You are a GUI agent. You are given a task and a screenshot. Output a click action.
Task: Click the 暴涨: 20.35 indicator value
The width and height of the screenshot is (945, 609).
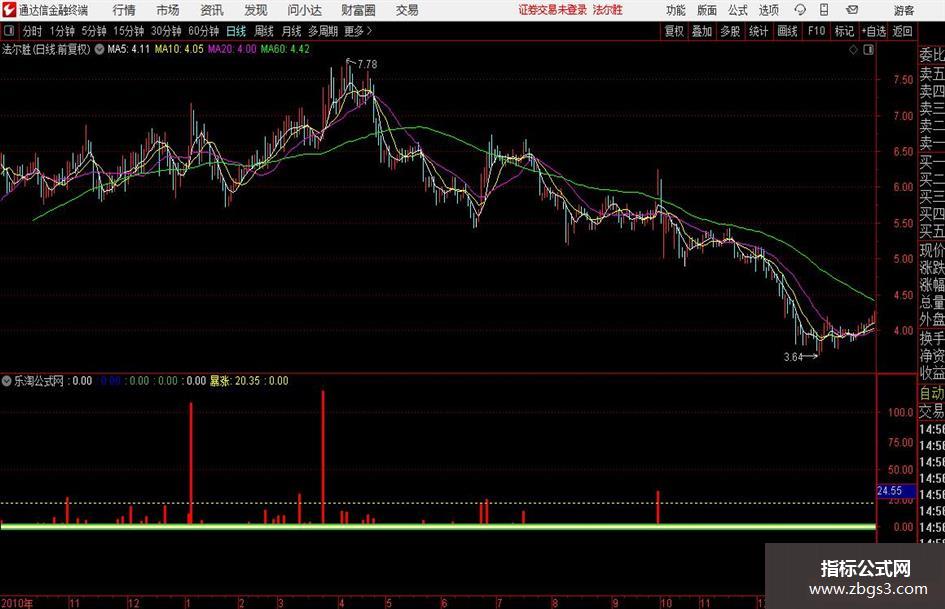tap(234, 381)
